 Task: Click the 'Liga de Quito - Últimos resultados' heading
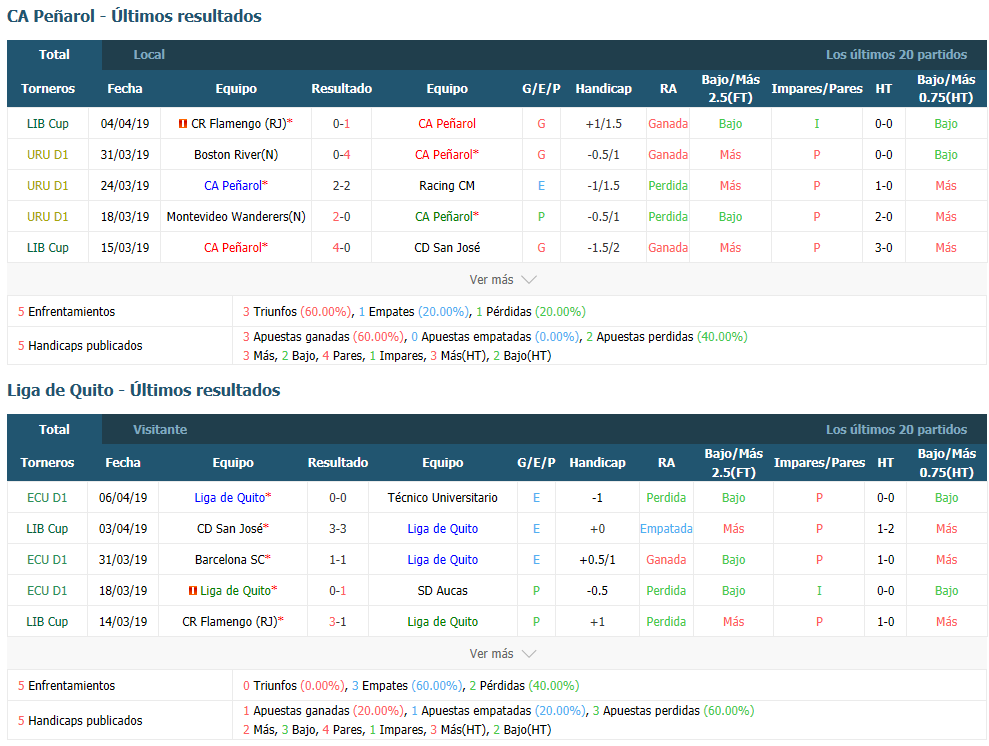(144, 390)
